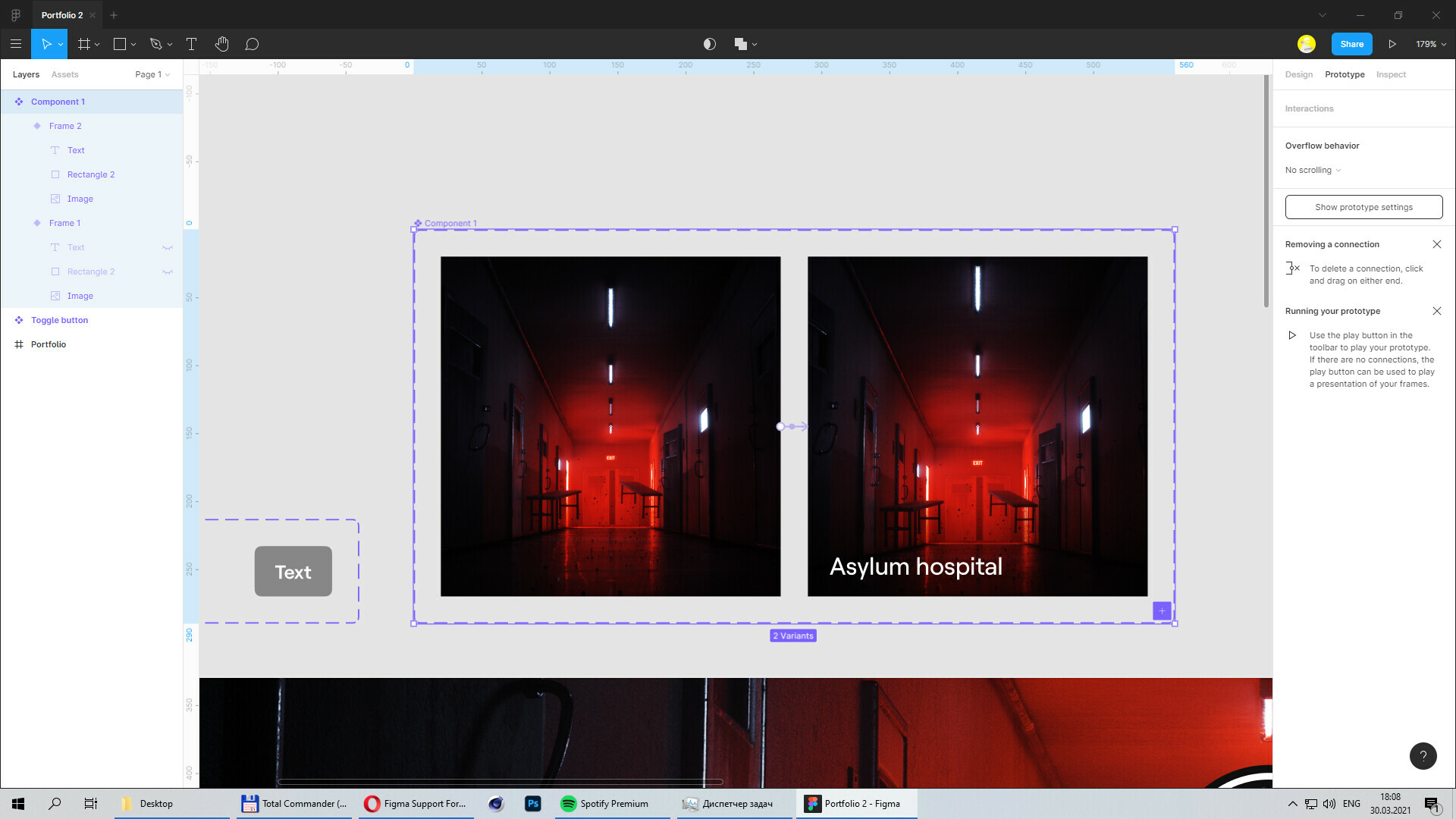
Task: Click the add variant plus button
Action: pos(1162,610)
